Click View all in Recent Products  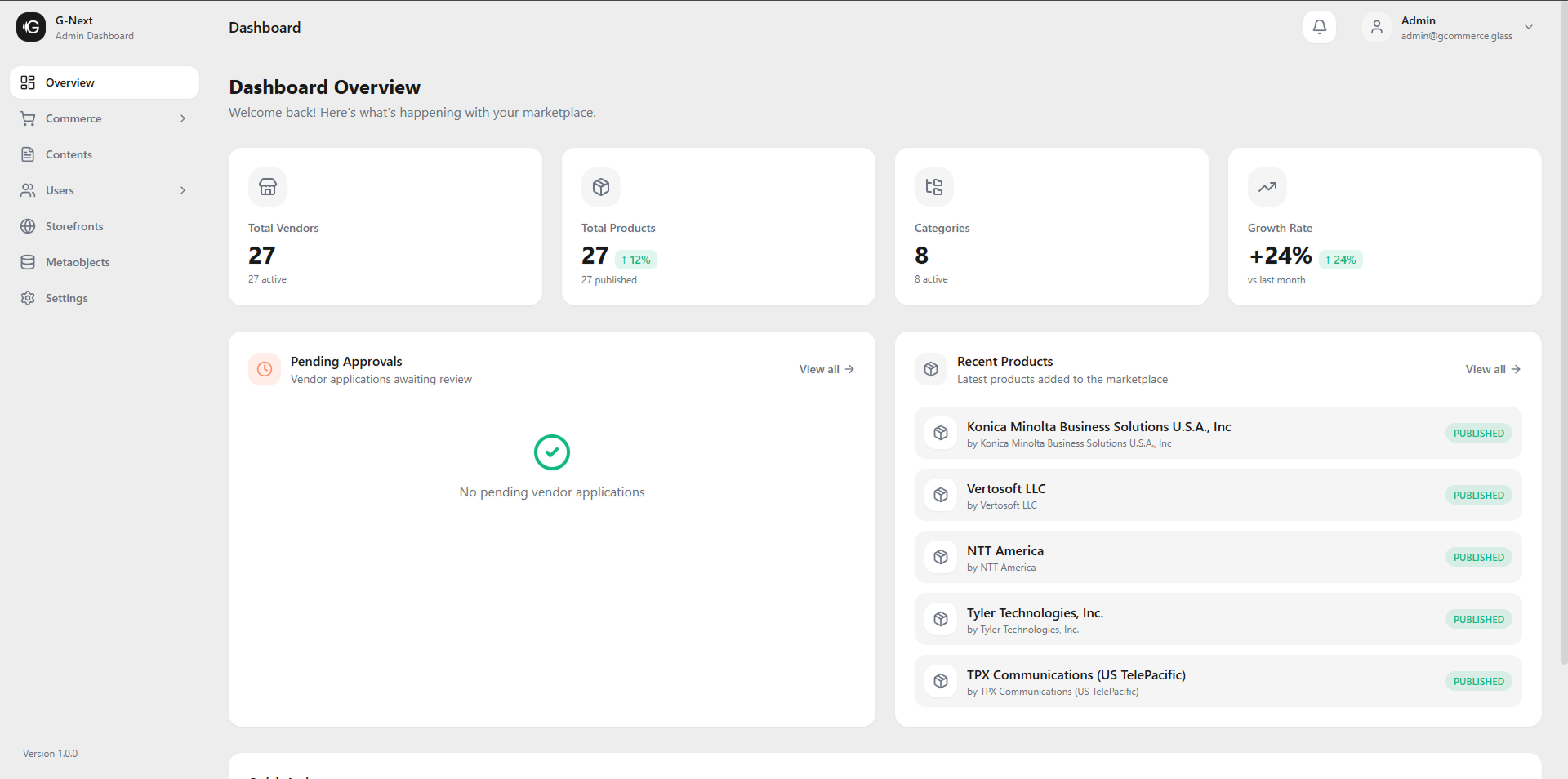point(1493,369)
